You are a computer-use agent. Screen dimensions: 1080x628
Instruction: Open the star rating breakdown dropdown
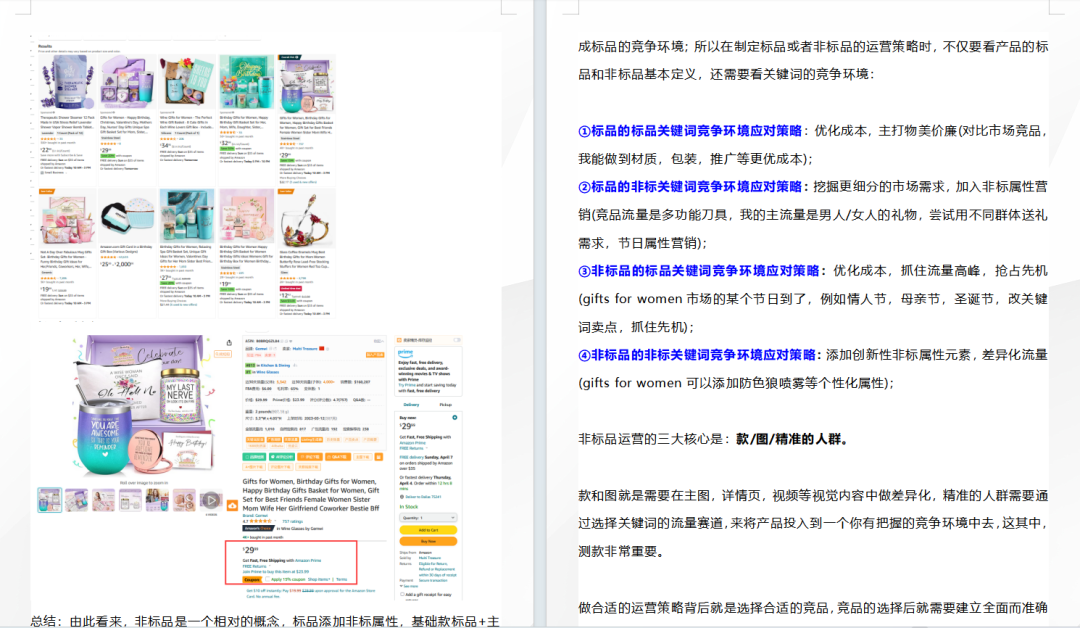(275, 521)
